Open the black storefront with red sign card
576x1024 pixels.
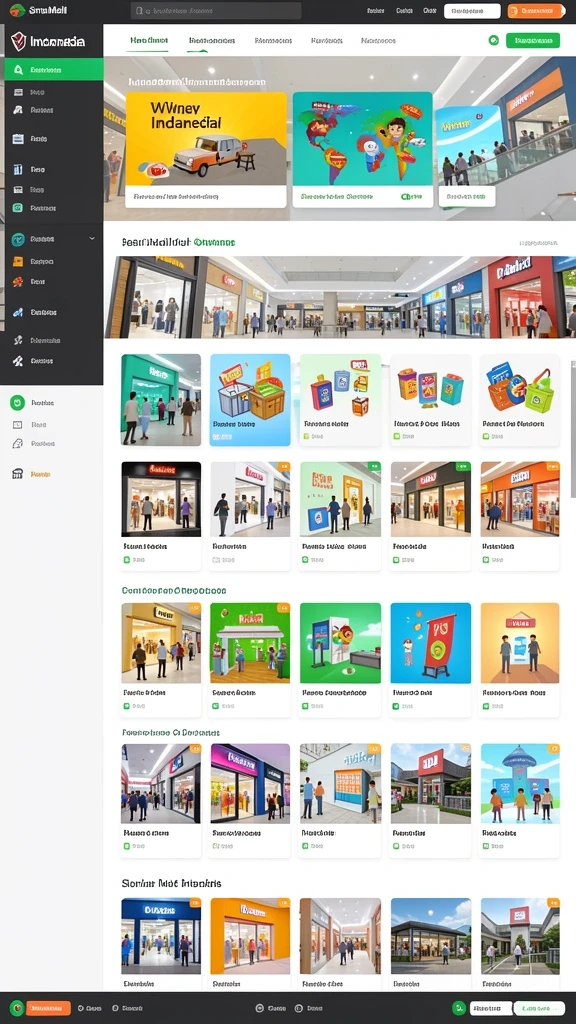coord(161,515)
